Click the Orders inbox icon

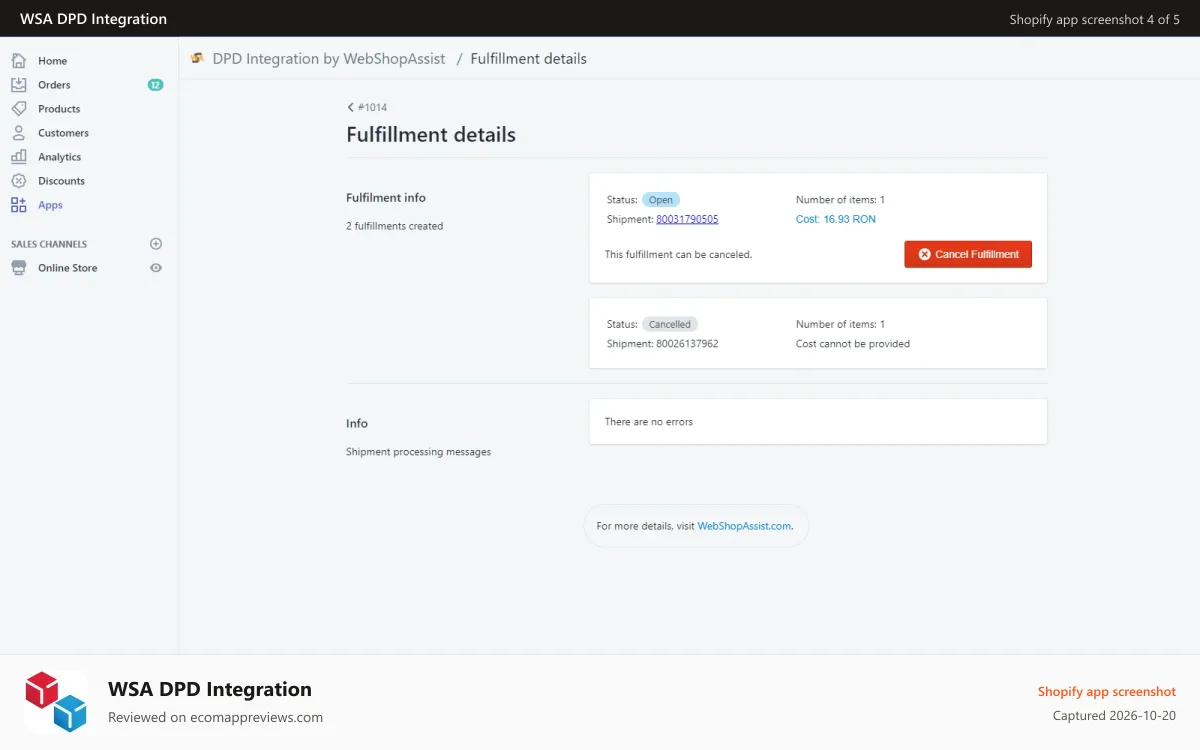(18, 85)
